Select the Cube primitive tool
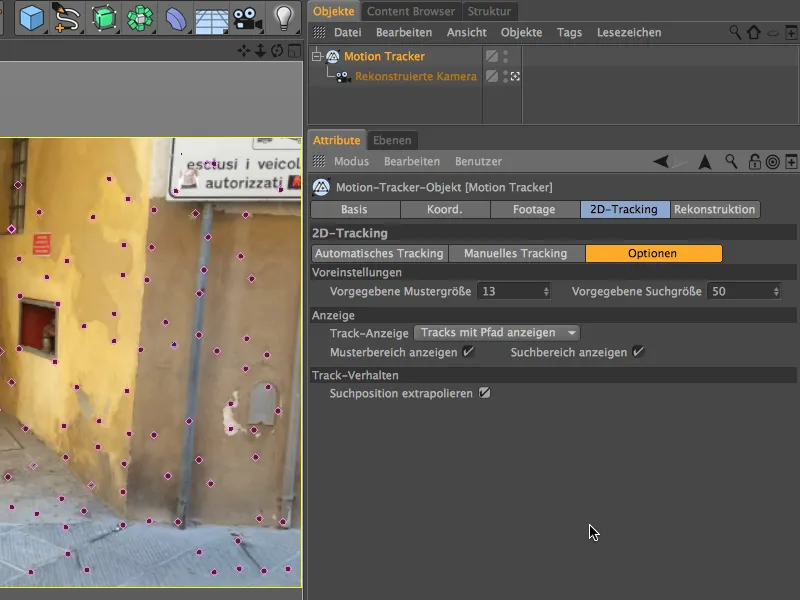 coord(31,18)
